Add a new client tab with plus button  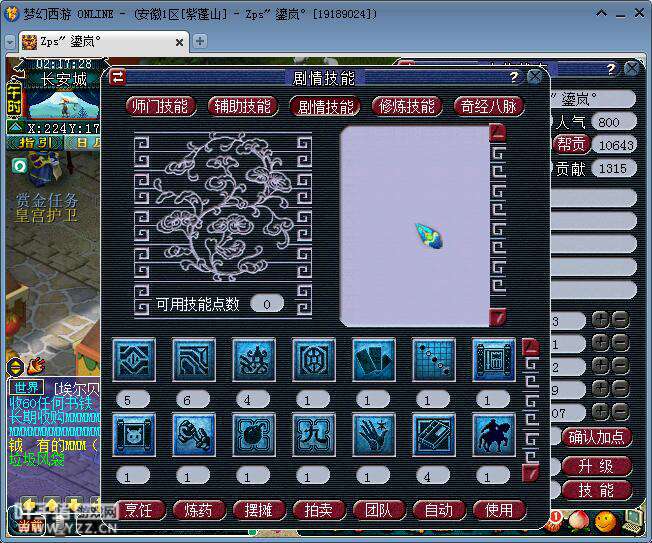point(200,42)
